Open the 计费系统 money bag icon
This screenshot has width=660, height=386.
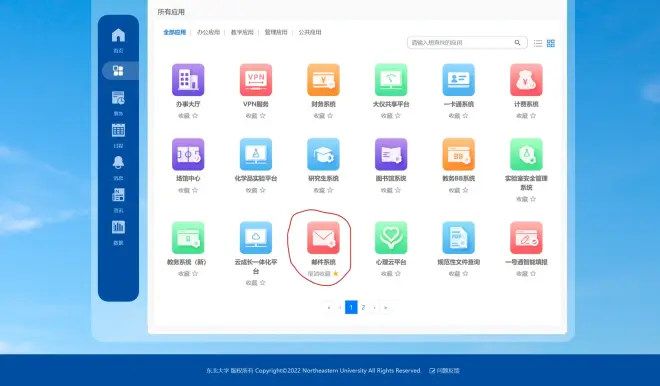[526, 80]
